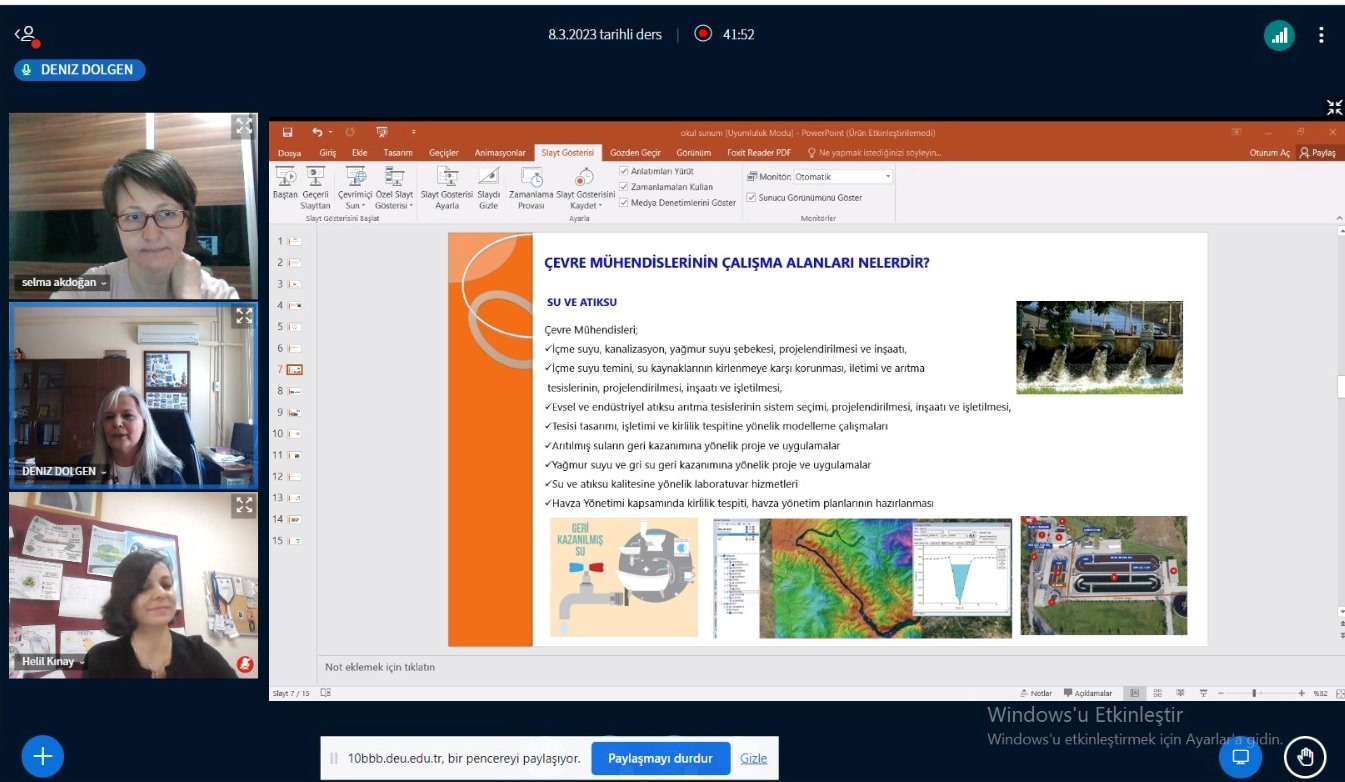Screen dimensions: 1345x782
Task: Click the raise hand icon
Action: tap(1305, 756)
